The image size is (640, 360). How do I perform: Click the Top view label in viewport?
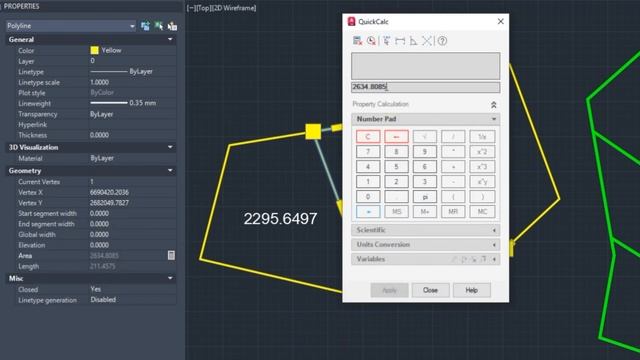coord(203,8)
